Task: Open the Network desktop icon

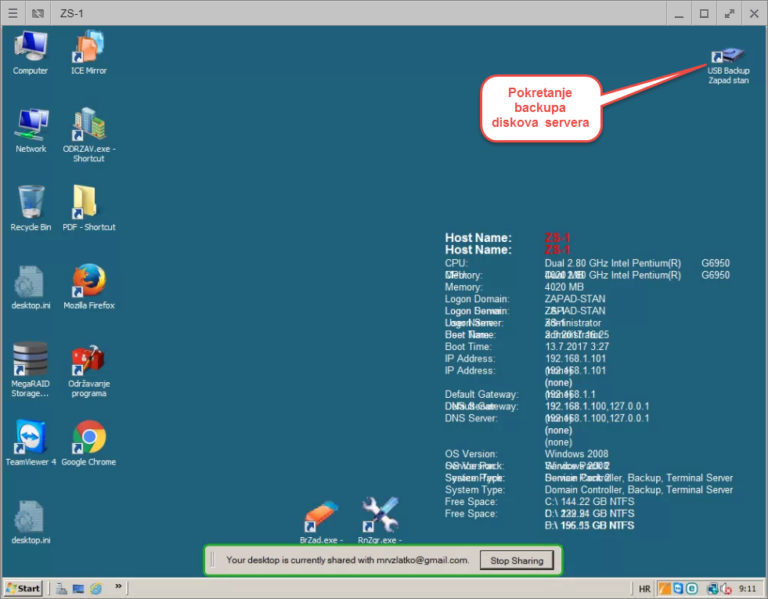Action: pos(30,126)
